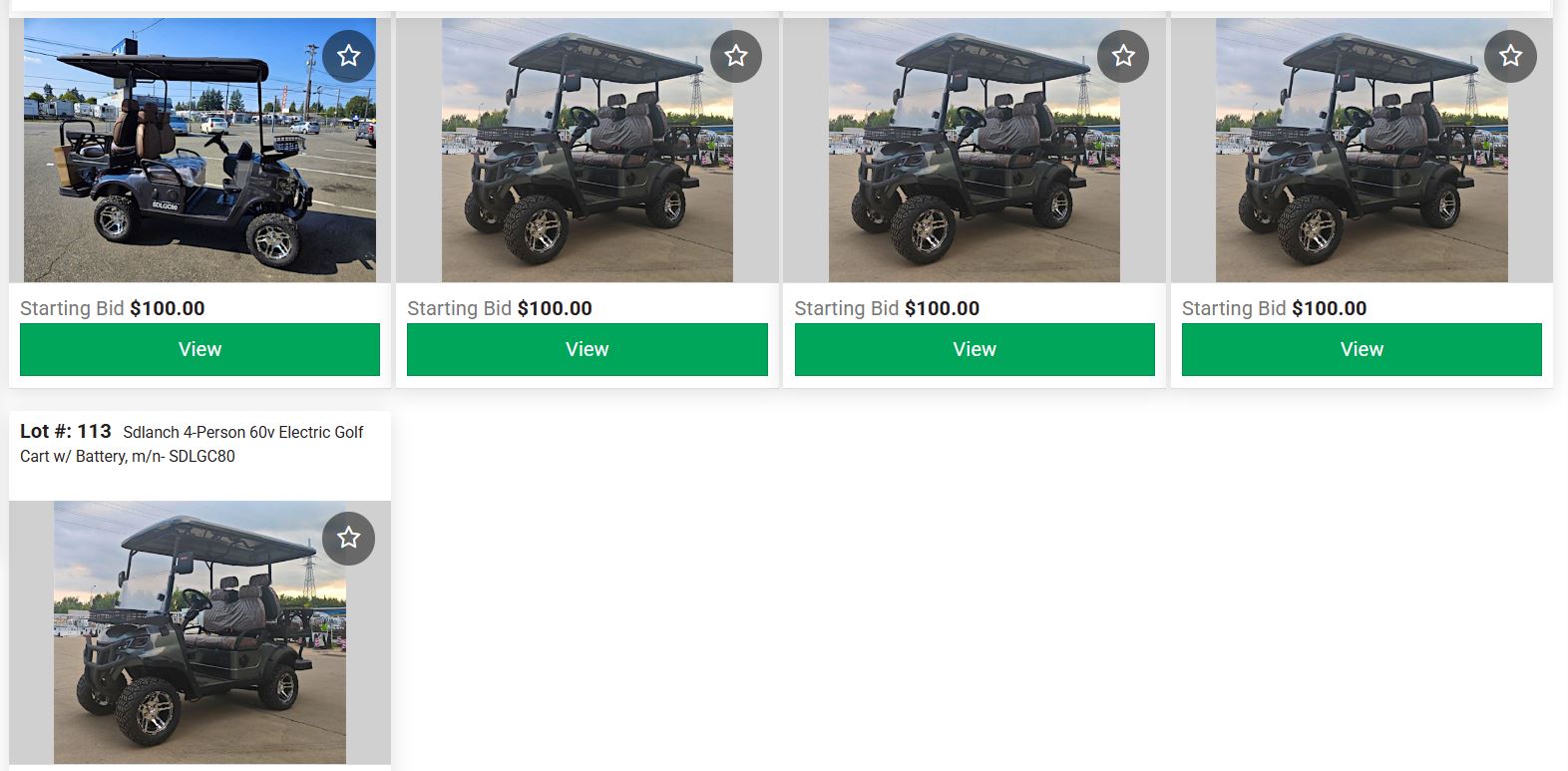Click second listing's Starting Bid $100.00 text

click(x=500, y=308)
